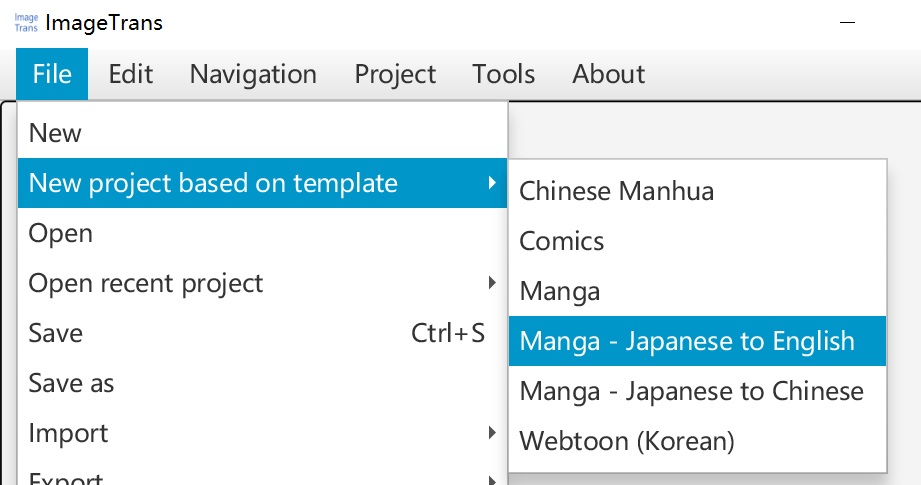
Task: Choose New from File menu
Action: (x=263, y=133)
